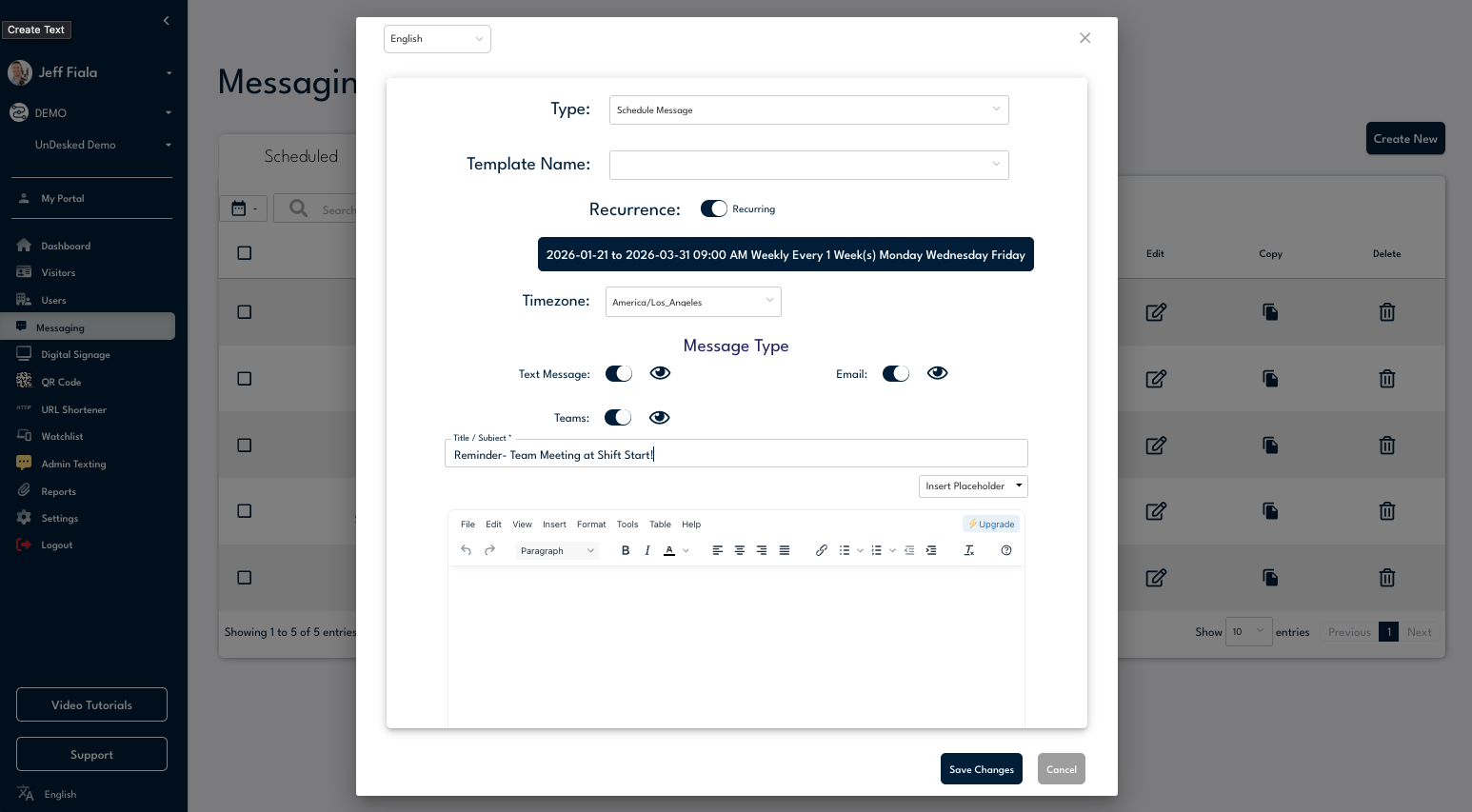Toggle bold formatting in the editor
This screenshot has width=1472, height=812.
click(626, 550)
